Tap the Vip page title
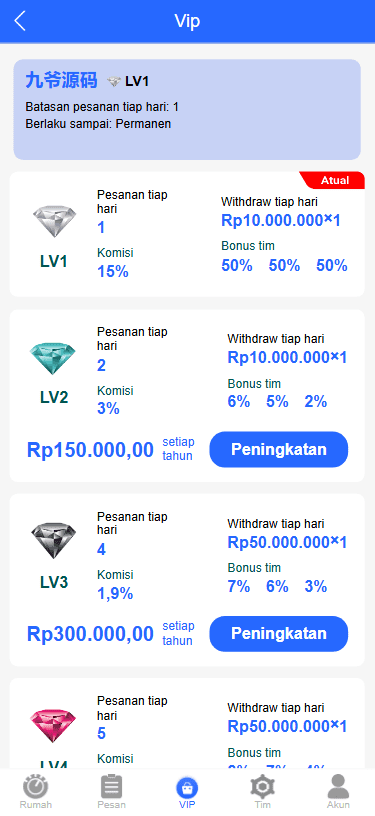Viewport: 375px width, 816px height. coord(187,21)
